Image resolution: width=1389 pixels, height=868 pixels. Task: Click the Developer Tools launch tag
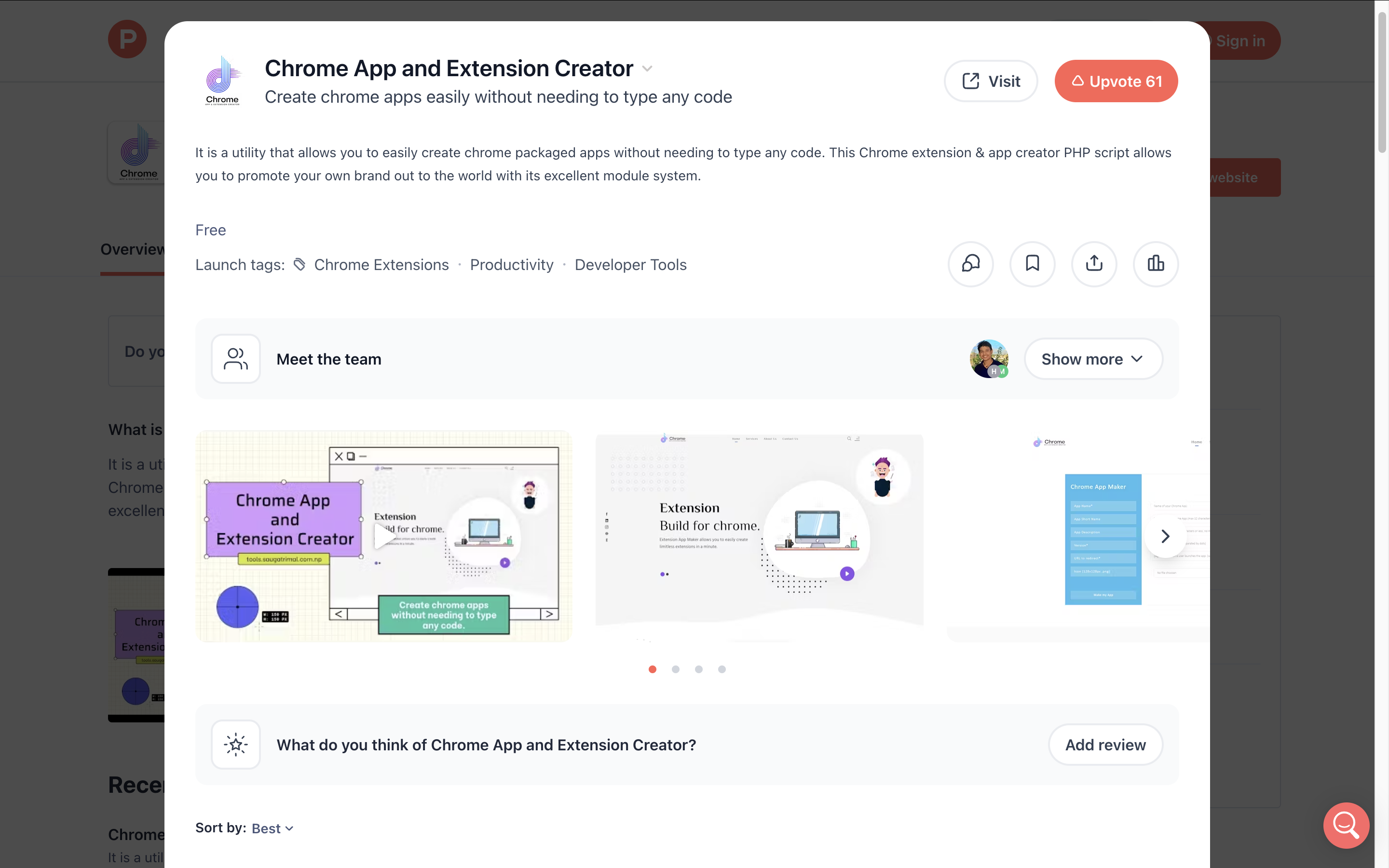pos(630,265)
